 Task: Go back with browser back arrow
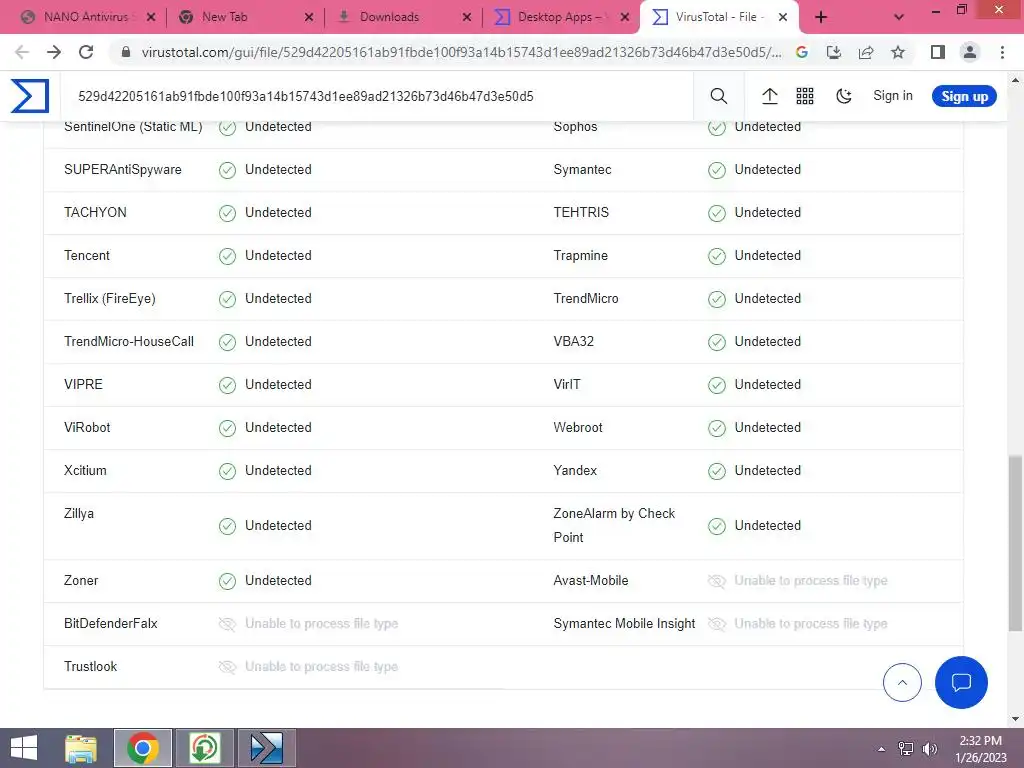click(22, 52)
